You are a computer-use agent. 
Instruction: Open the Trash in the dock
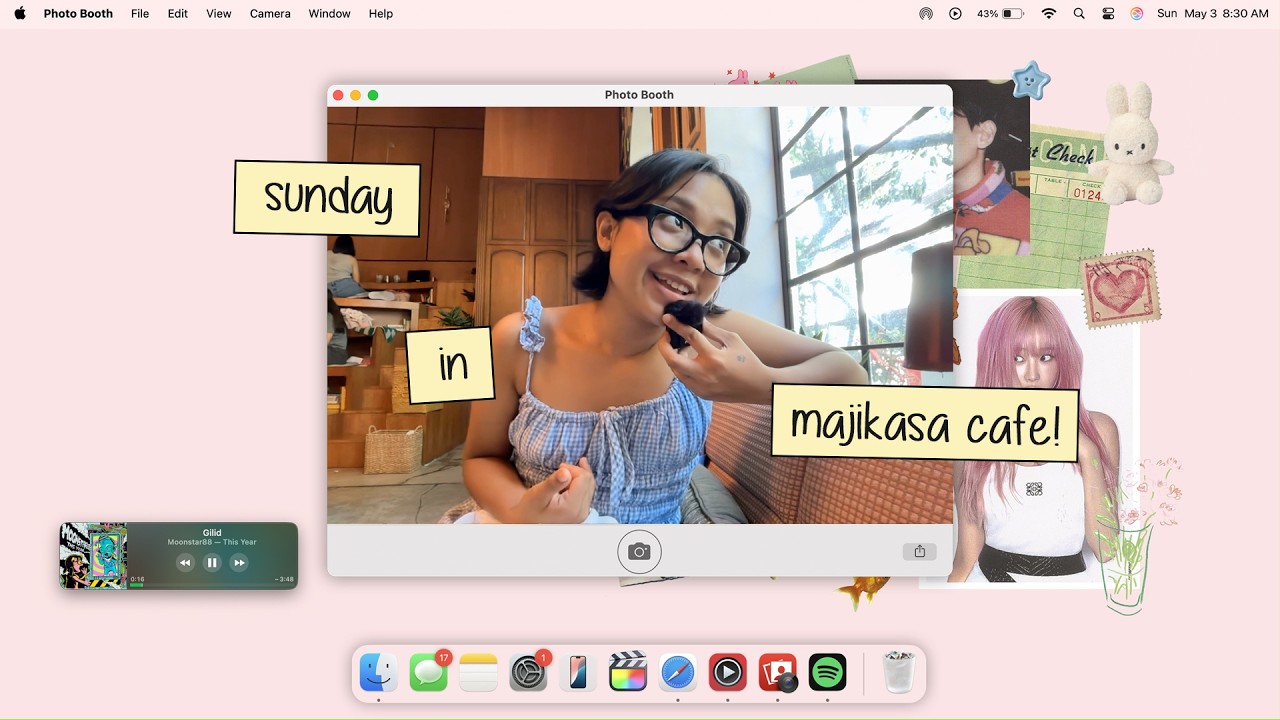point(899,672)
